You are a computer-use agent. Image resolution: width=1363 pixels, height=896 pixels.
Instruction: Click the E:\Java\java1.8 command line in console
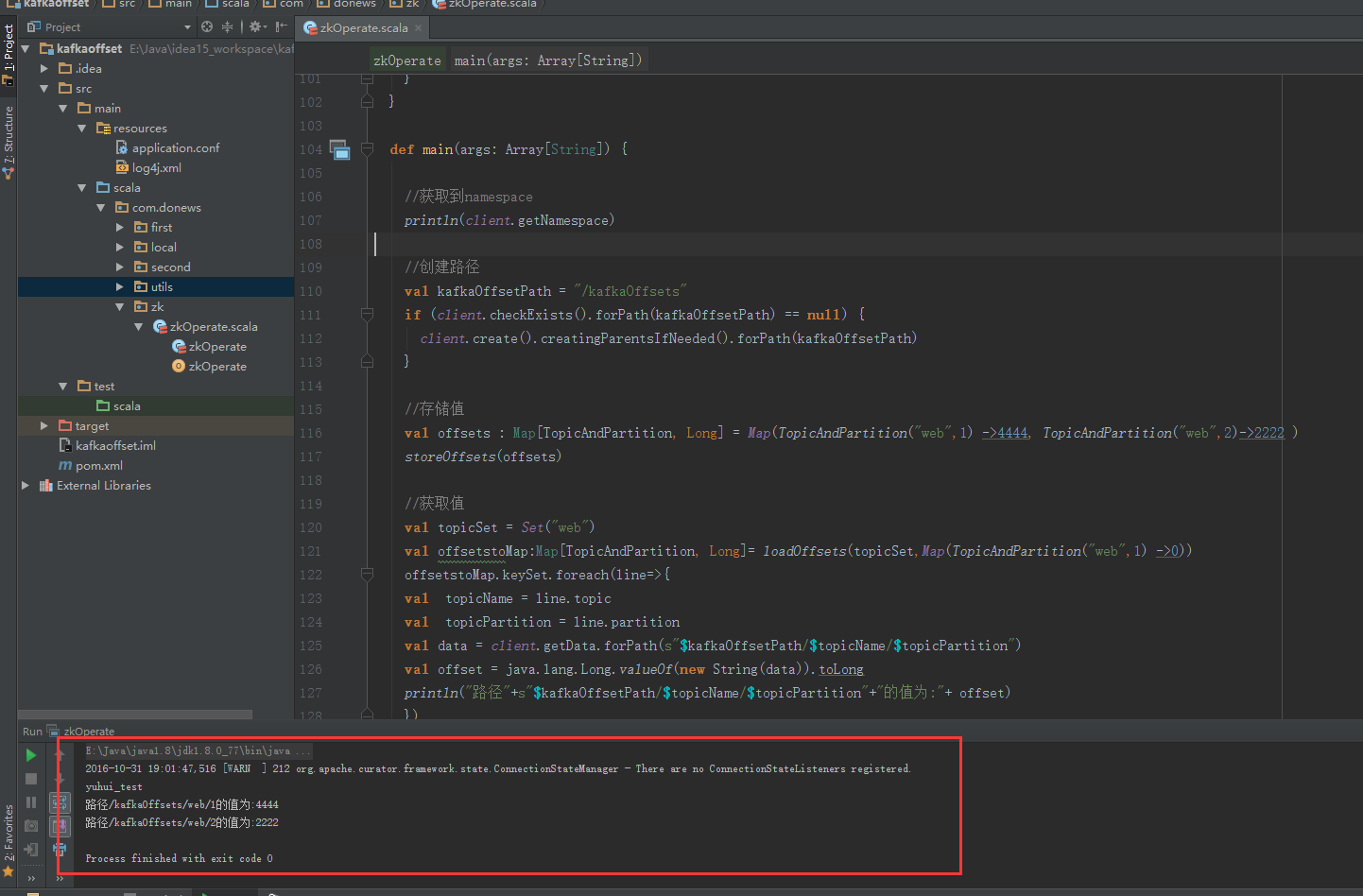(x=198, y=750)
